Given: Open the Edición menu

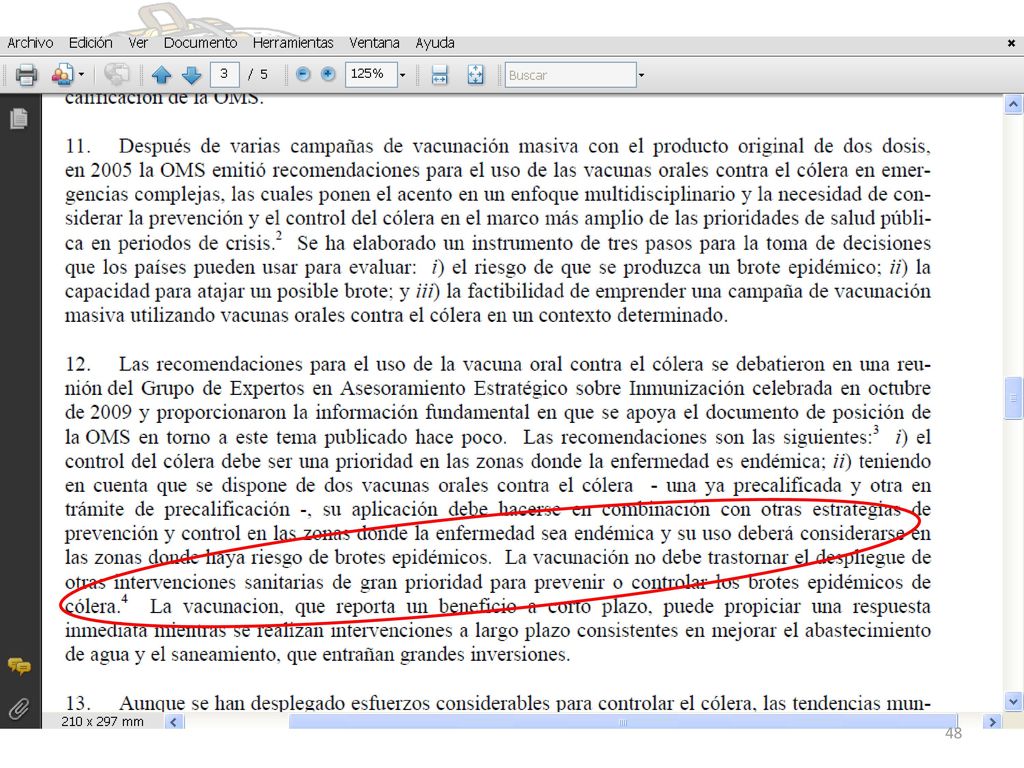Looking at the screenshot, I should click(x=91, y=43).
